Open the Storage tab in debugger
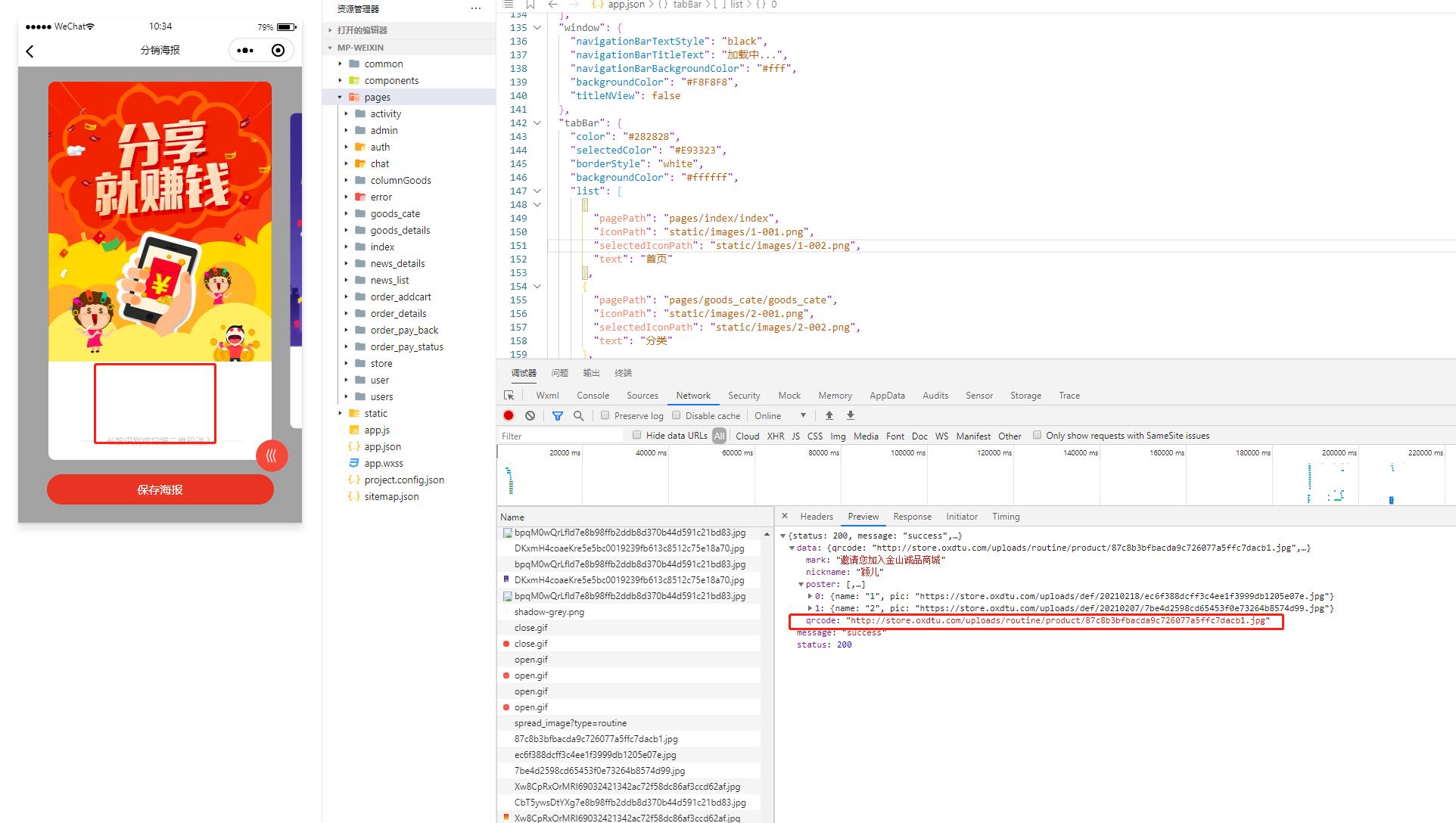The height and width of the screenshot is (823, 1456). click(x=1025, y=396)
